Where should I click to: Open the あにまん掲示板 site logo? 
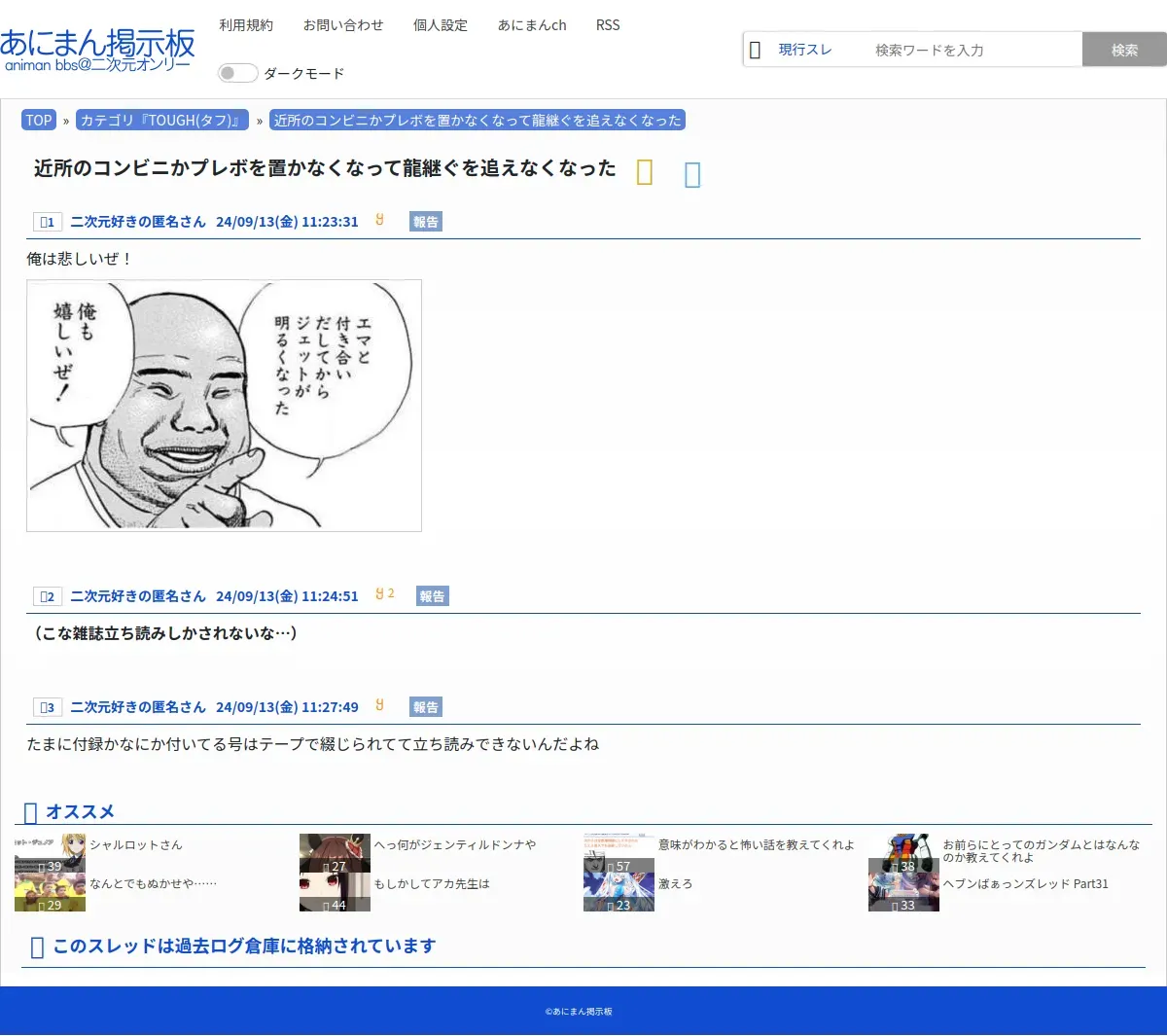[x=97, y=50]
